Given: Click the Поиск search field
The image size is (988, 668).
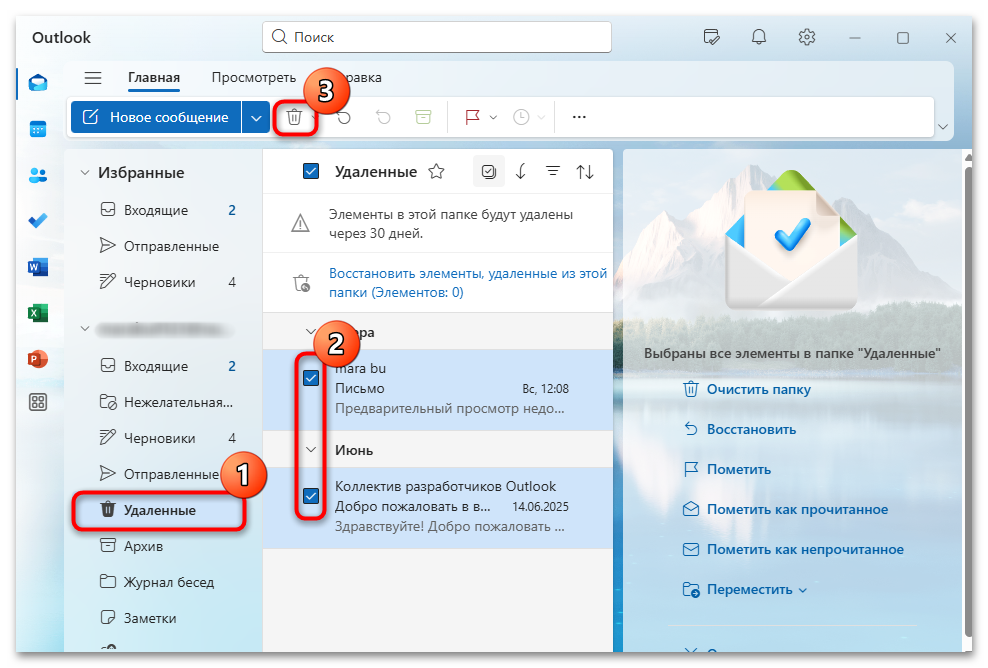Looking at the screenshot, I should pos(437,37).
